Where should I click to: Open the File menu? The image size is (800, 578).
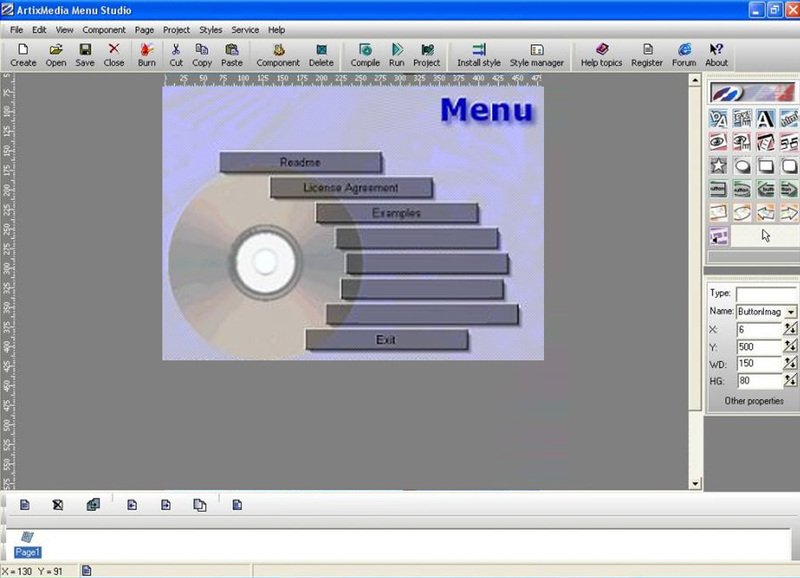(x=16, y=30)
